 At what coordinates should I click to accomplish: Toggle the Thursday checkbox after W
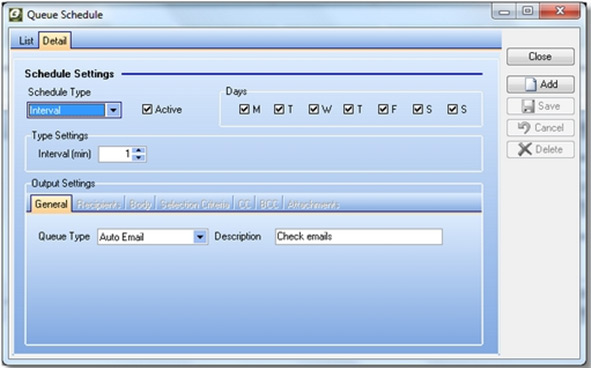[x=348, y=109]
